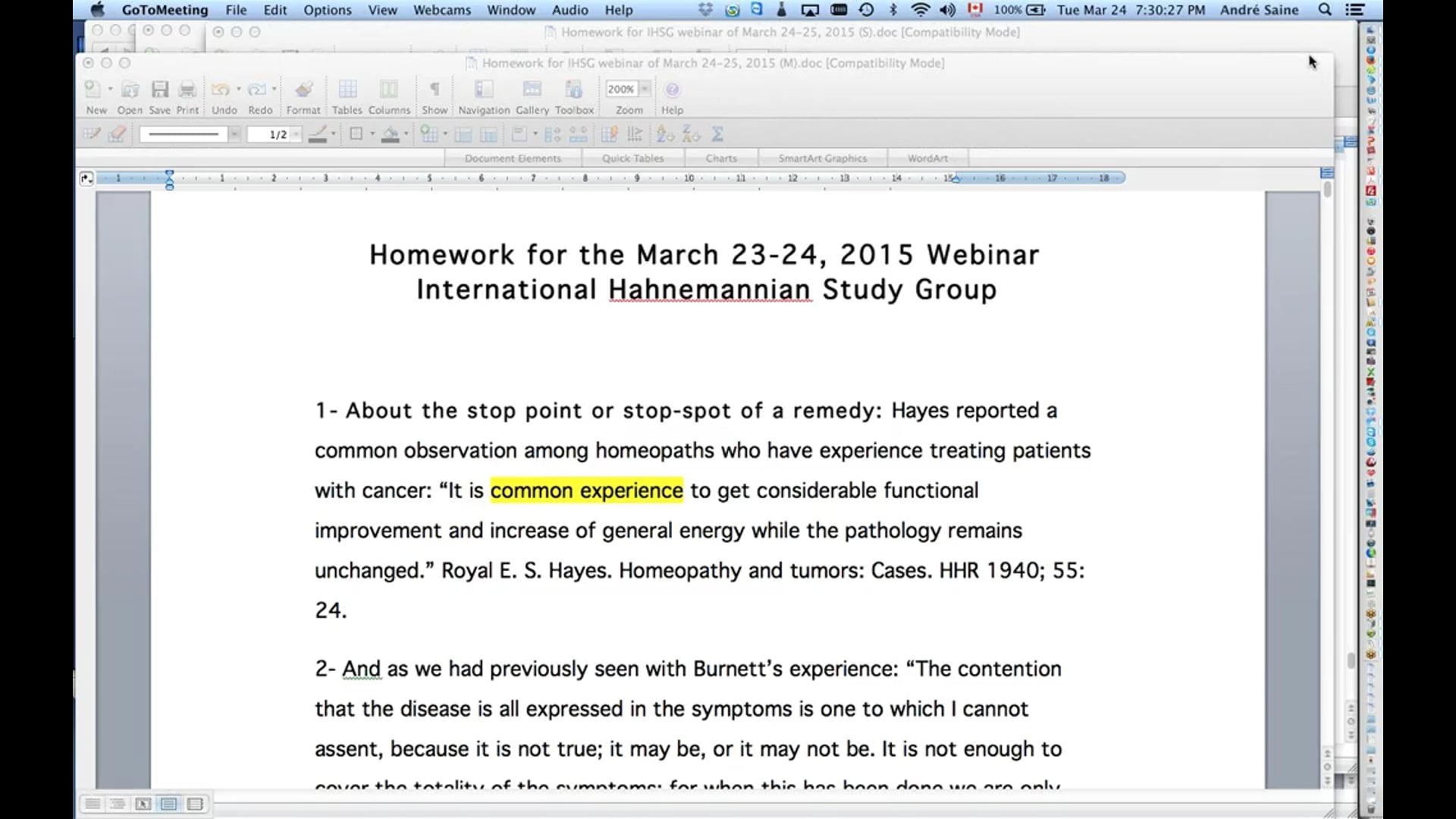
Task: Open a new blank document
Action: (x=93, y=89)
